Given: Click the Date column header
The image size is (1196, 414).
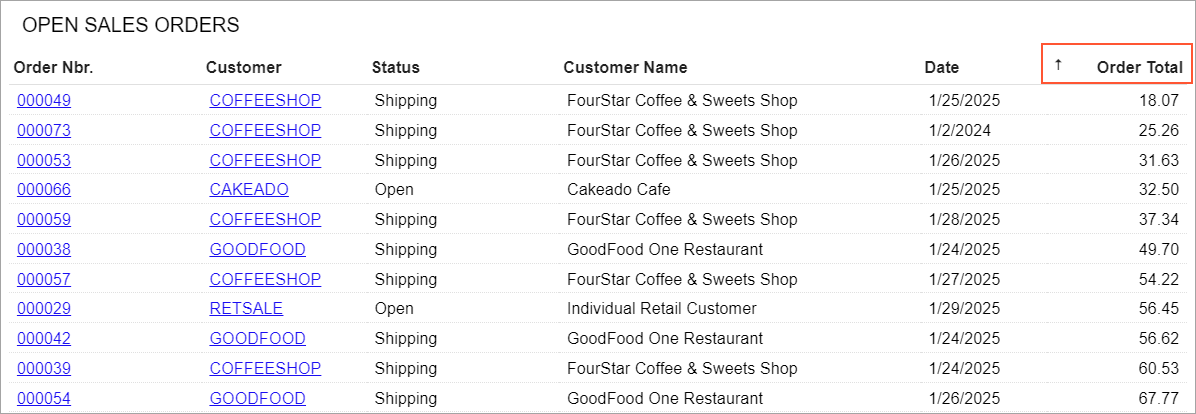Looking at the screenshot, I should pyautogui.click(x=941, y=68).
